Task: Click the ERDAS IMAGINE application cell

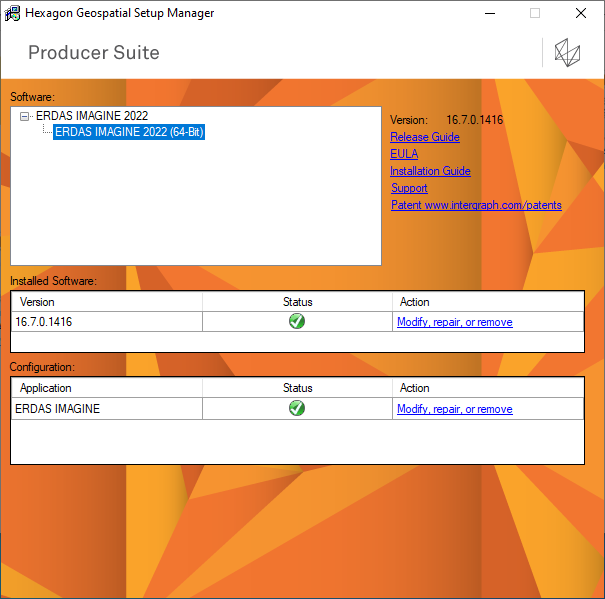Action: 107,408
